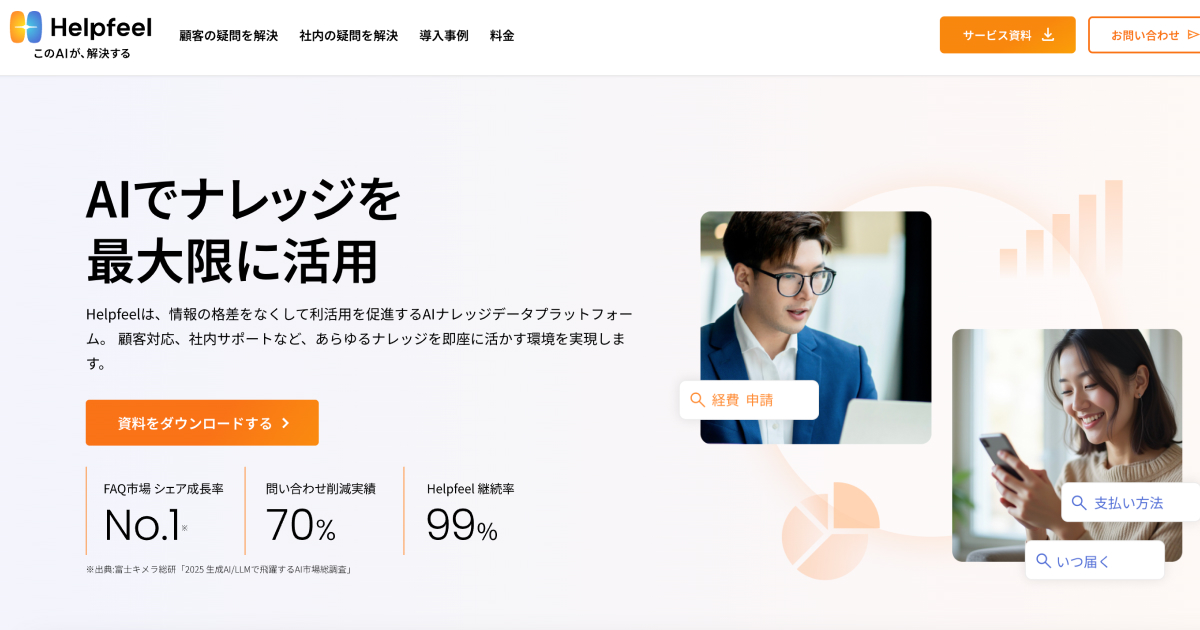Click the bar chart graphic
Viewport: 1200px width, 630px height.
tap(1061, 229)
